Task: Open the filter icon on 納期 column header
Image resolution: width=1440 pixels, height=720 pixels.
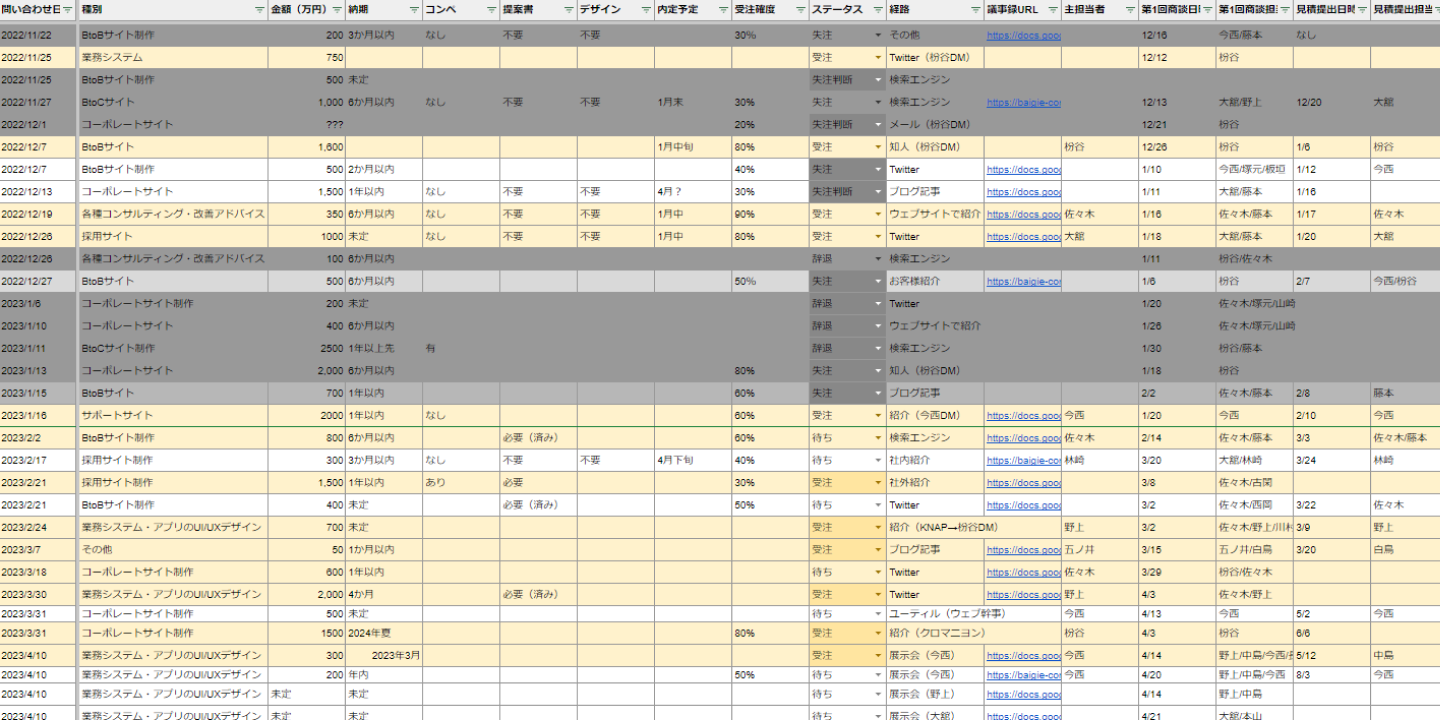Action: (x=413, y=9)
